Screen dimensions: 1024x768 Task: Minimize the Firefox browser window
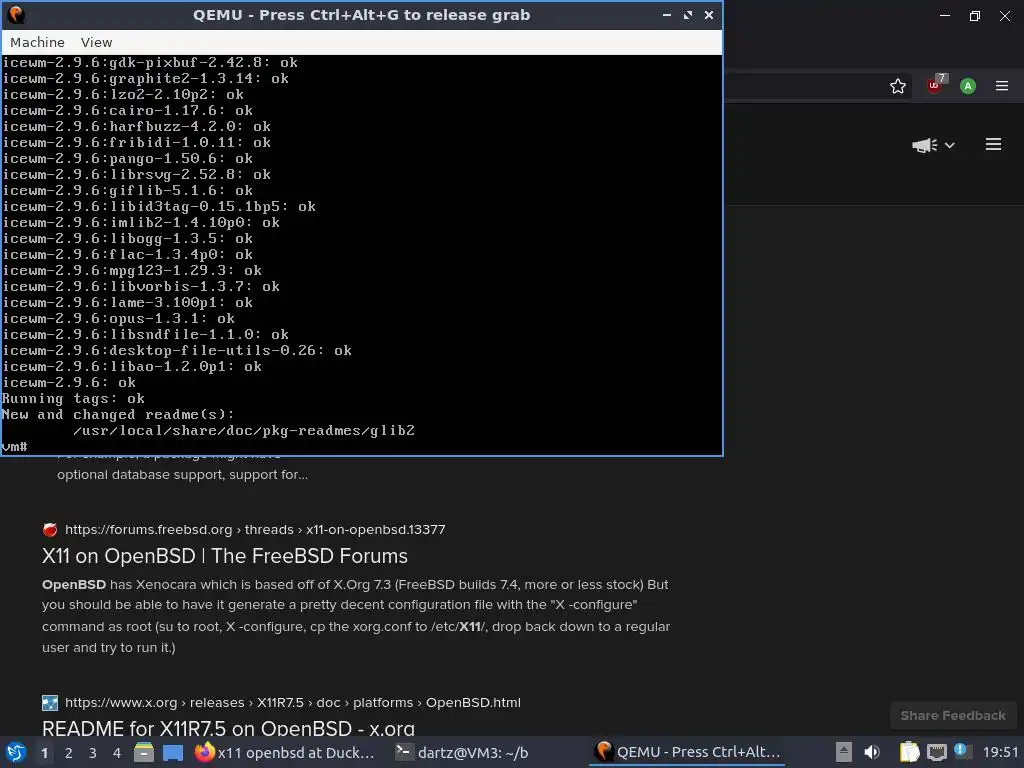[x=944, y=16]
